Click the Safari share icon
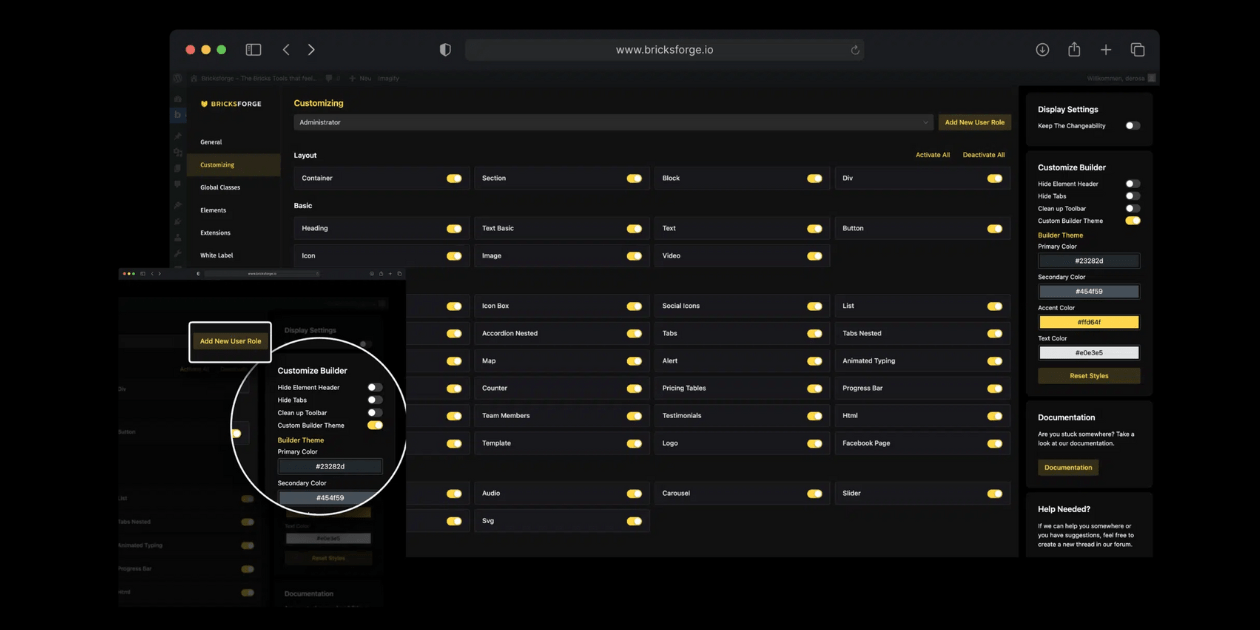 1072,48
